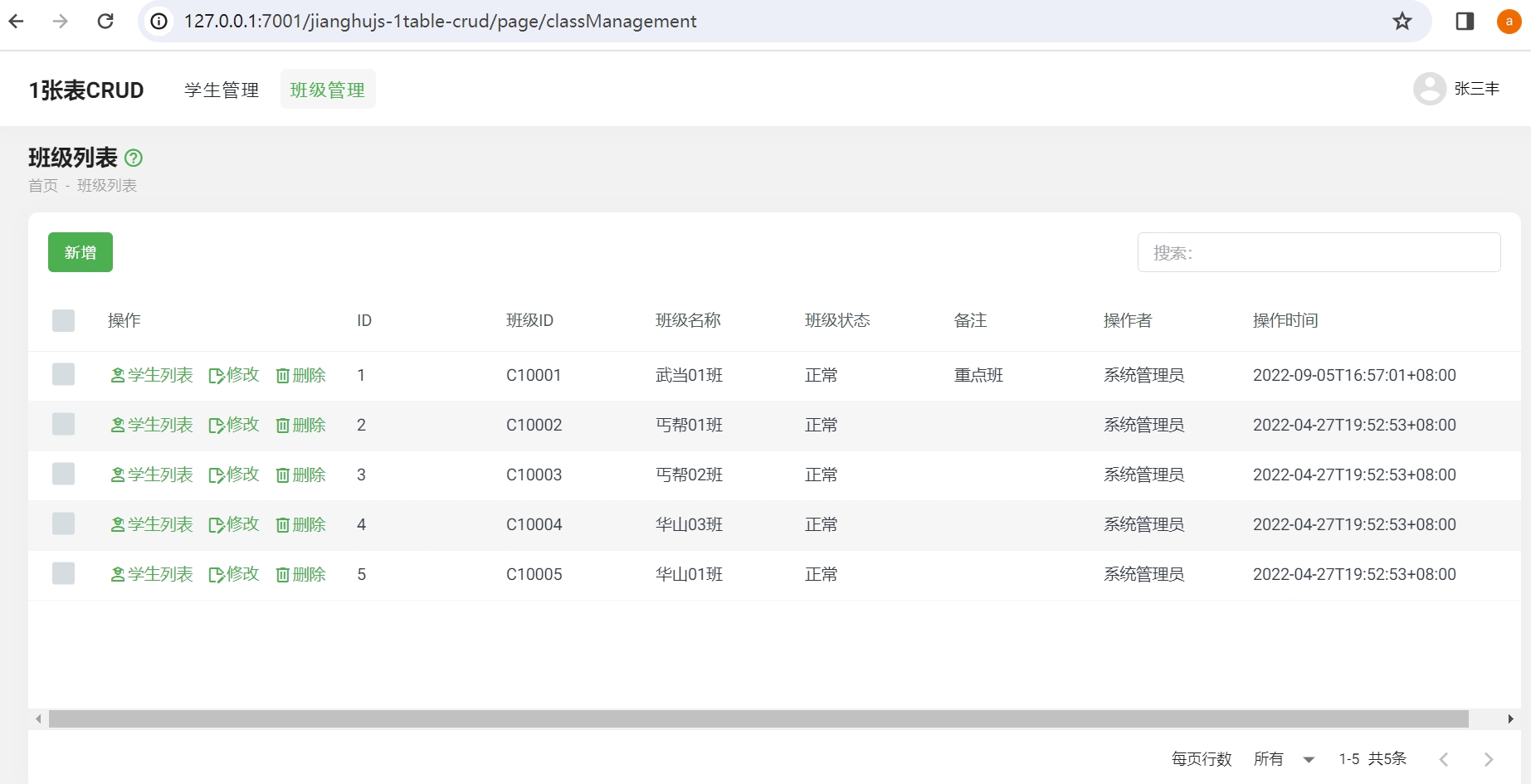Reload the page with the refresh icon
The width and height of the screenshot is (1531, 784).
(x=105, y=21)
